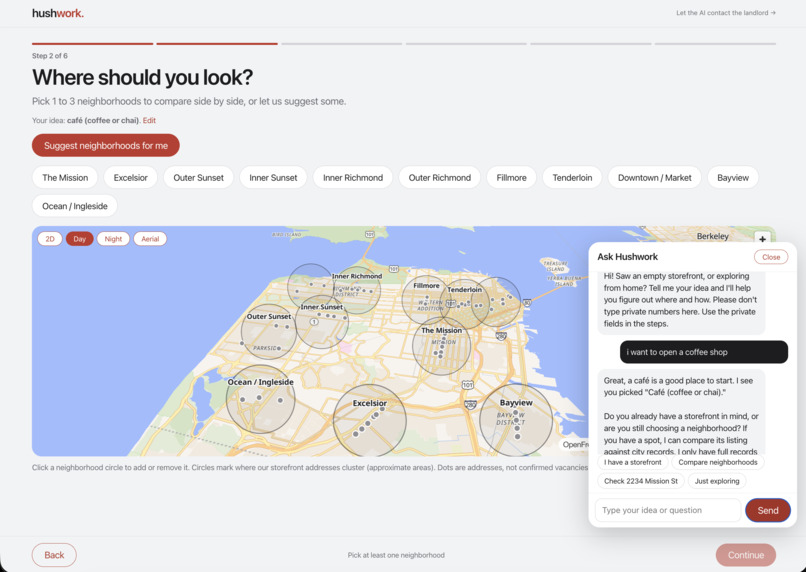Image resolution: width=806 pixels, height=572 pixels.
Task: Choose I have a storefront quick reply
Action: click(x=633, y=462)
